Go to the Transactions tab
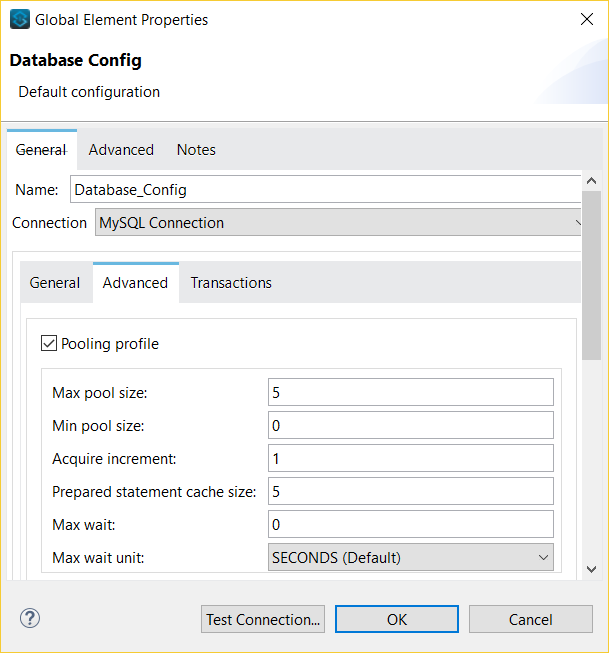Viewport: 609px width, 653px height. (x=231, y=283)
